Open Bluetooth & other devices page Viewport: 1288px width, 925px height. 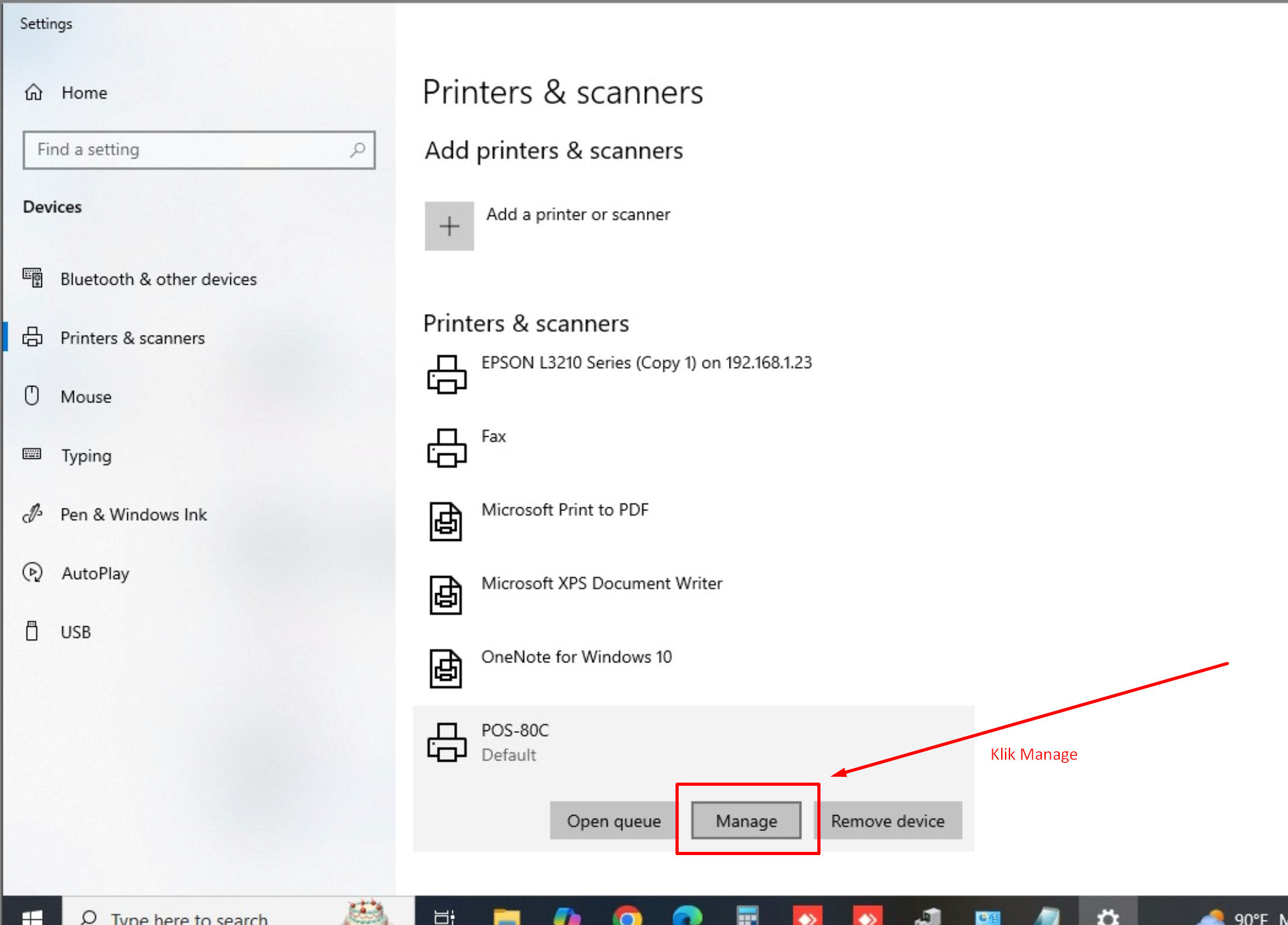coord(158,279)
